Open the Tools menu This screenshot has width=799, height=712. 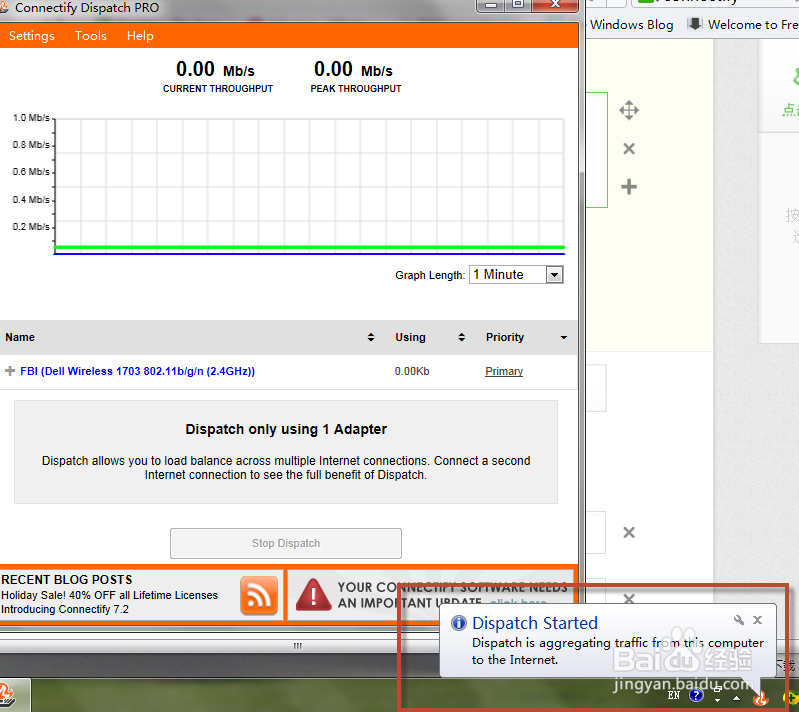pos(91,36)
